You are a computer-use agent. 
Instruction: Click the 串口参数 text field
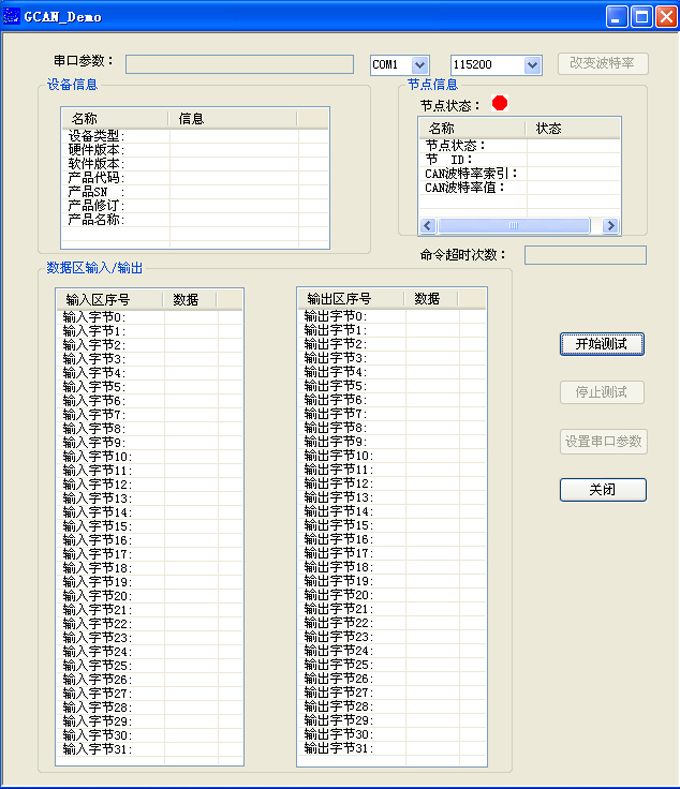(x=239, y=64)
